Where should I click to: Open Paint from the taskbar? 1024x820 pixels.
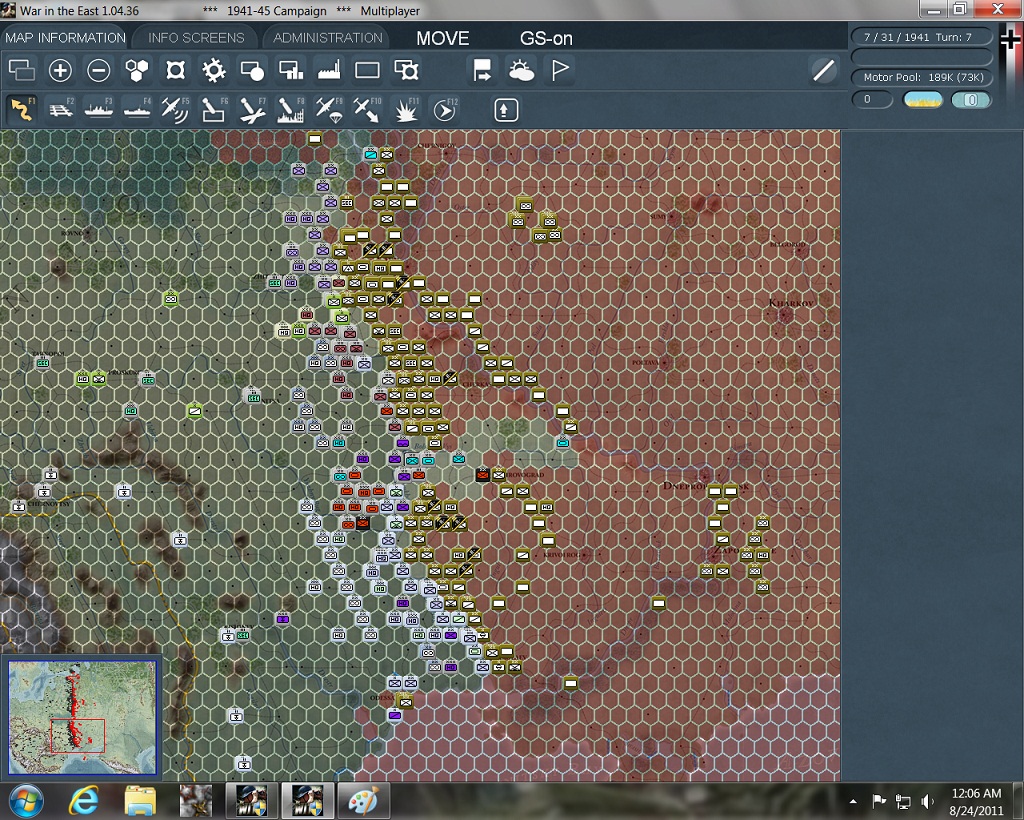tap(363, 800)
